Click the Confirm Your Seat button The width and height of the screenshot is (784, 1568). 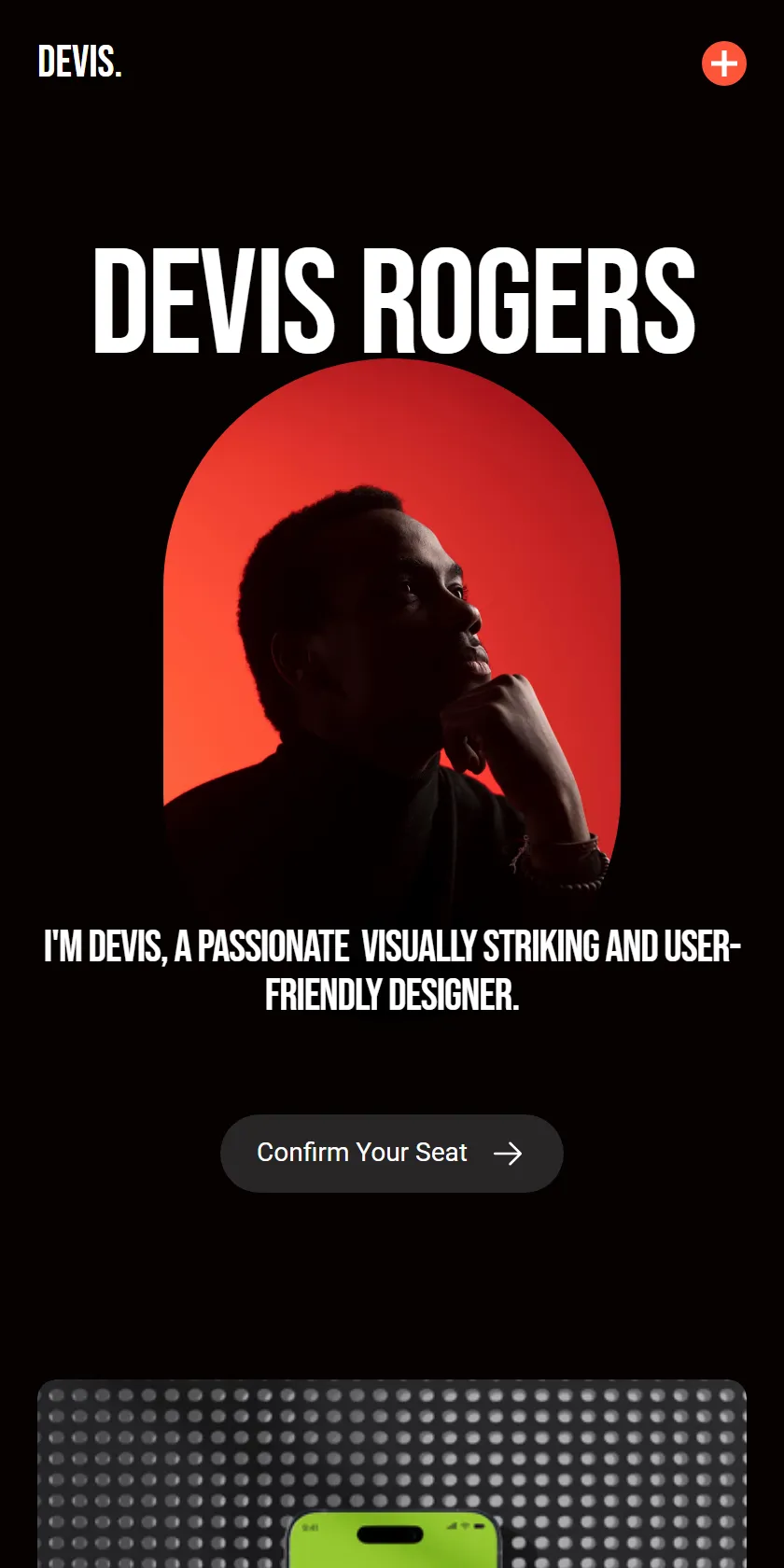coord(392,1154)
